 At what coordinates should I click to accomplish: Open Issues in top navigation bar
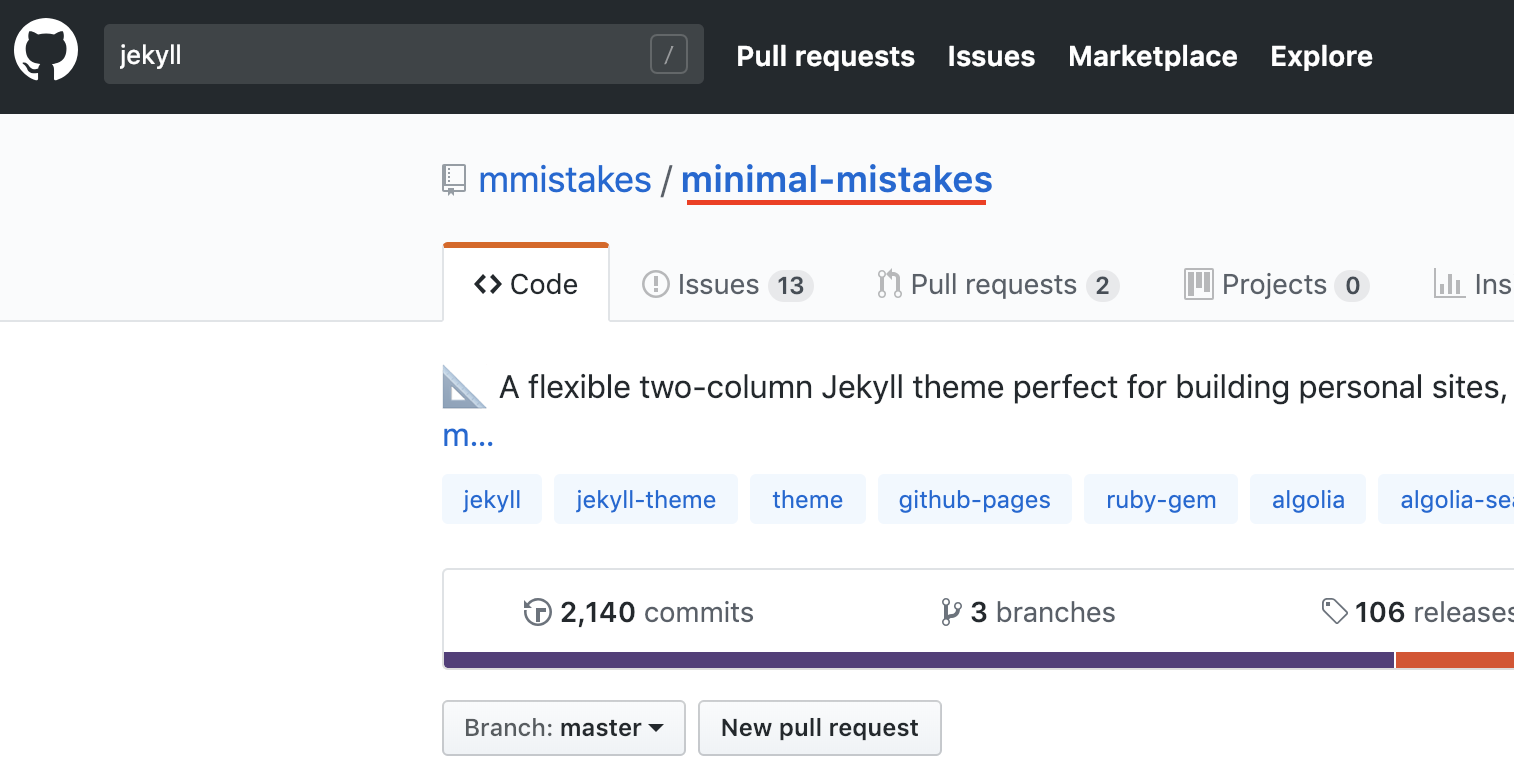tap(991, 56)
